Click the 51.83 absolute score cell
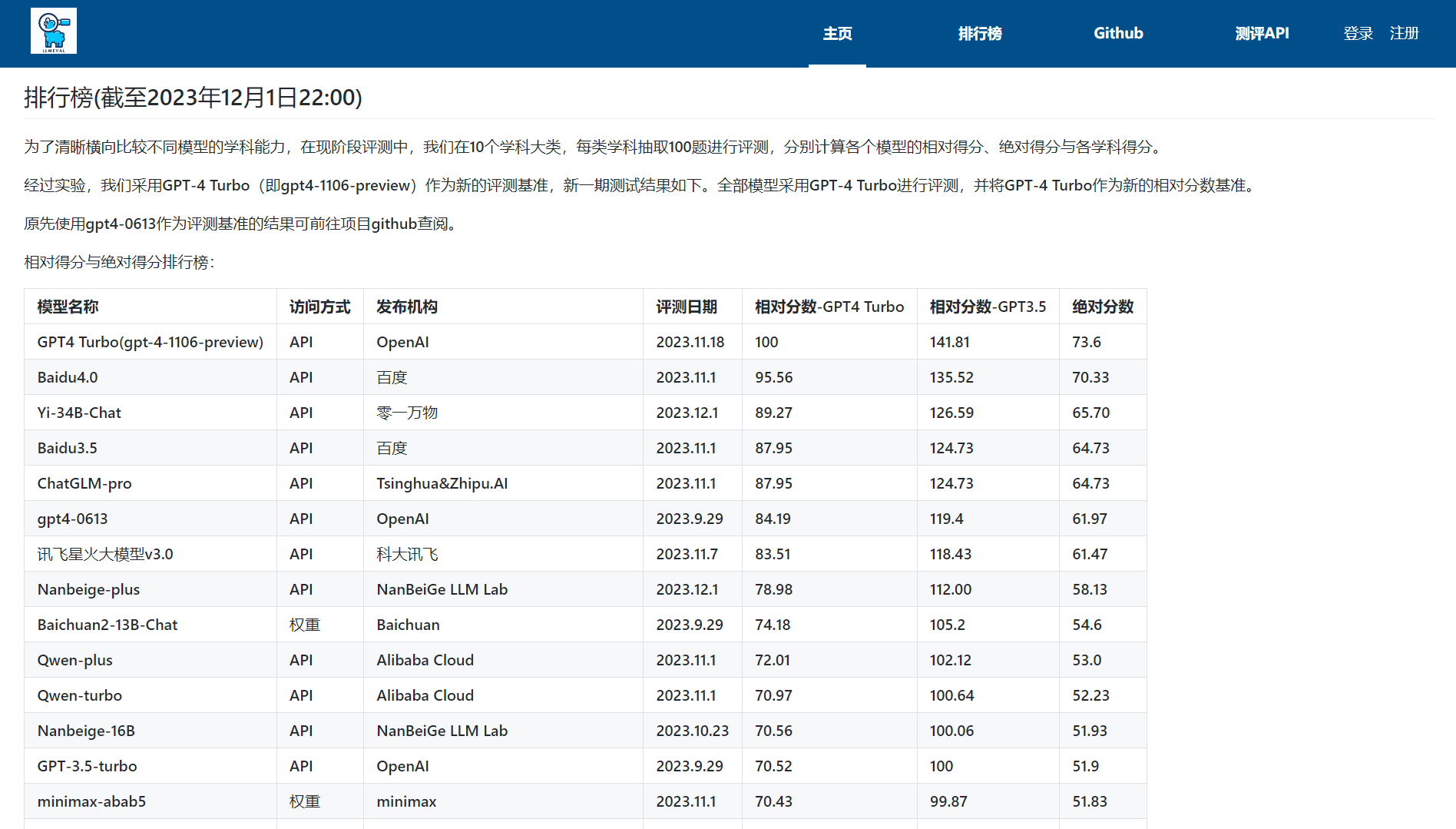Viewport: 1456px width, 829px height. [x=1103, y=801]
